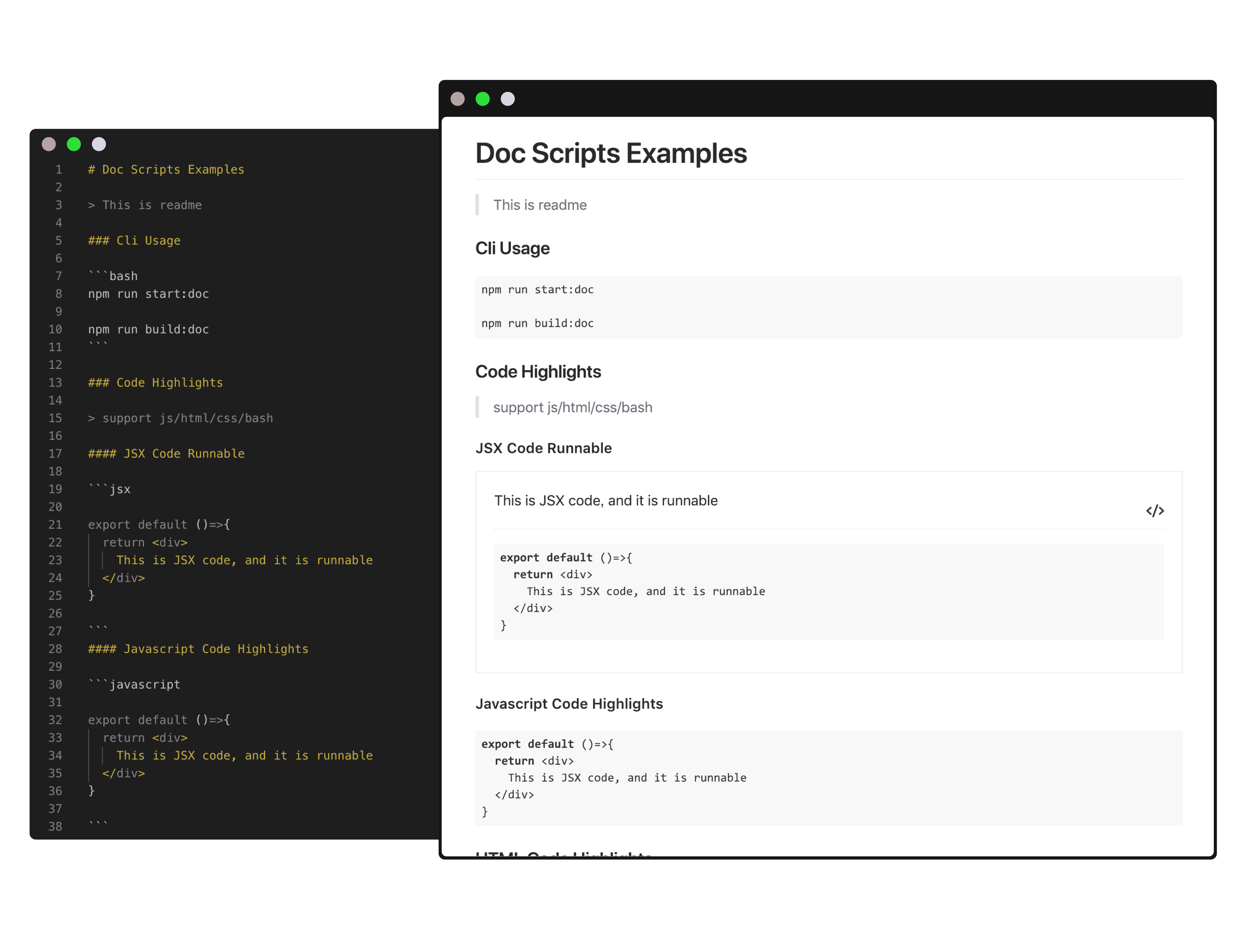Click the Code Highlights heading in preview
This screenshot has width=1243, height=952.
pyautogui.click(x=538, y=372)
